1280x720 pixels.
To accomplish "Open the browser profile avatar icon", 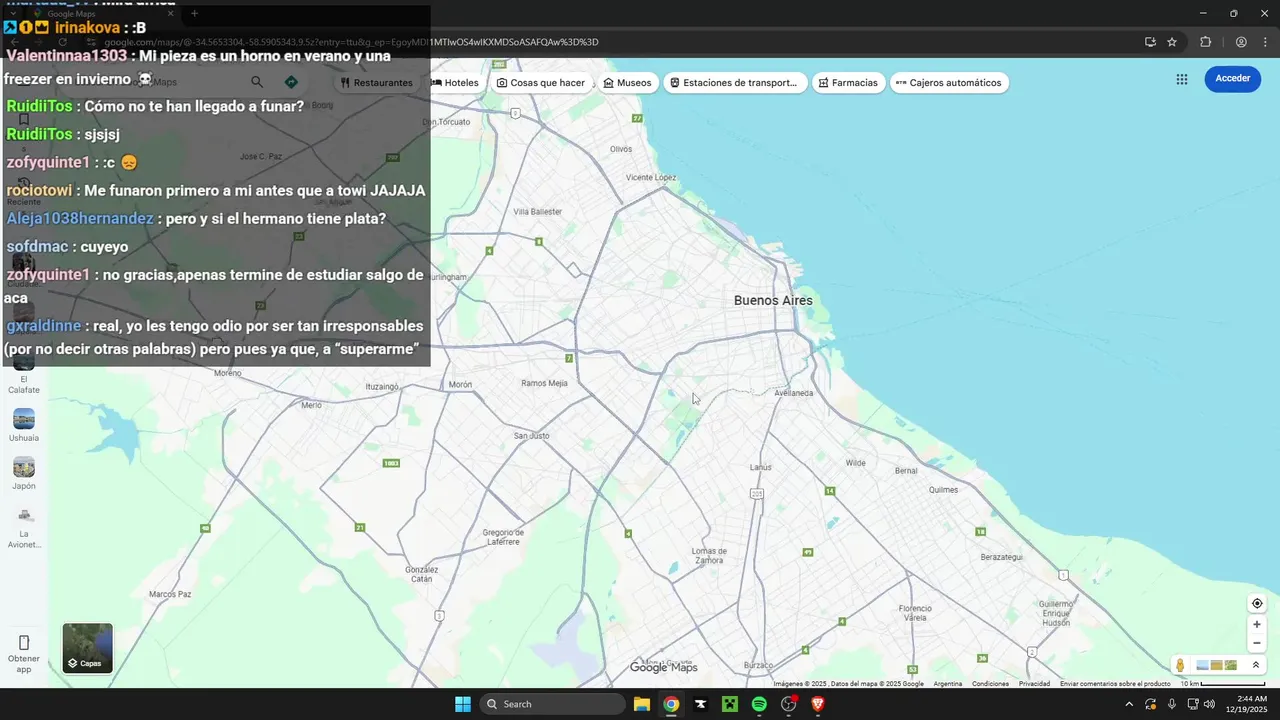I will pos(1241,42).
